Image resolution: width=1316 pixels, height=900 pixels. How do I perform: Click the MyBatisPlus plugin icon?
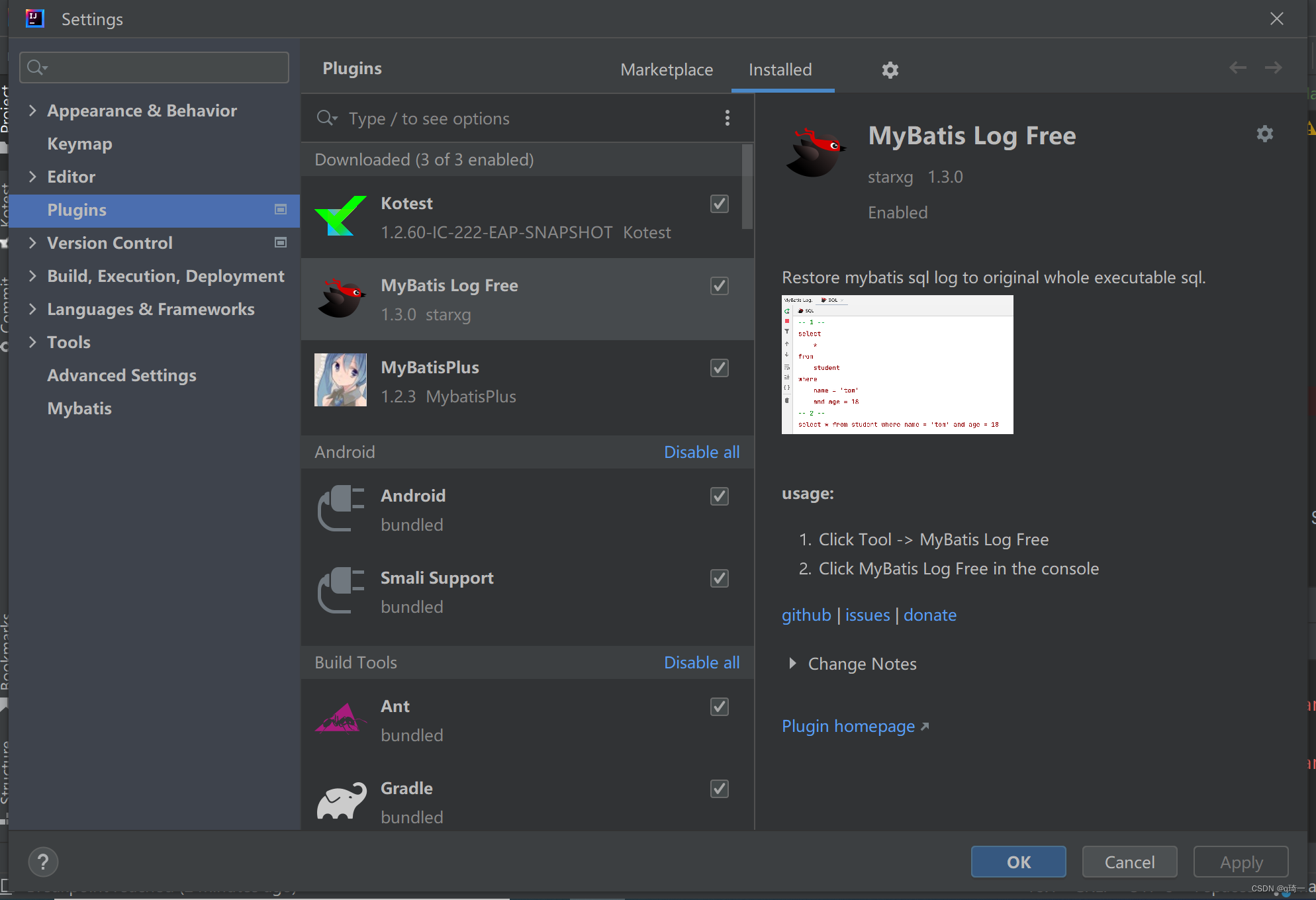point(342,380)
